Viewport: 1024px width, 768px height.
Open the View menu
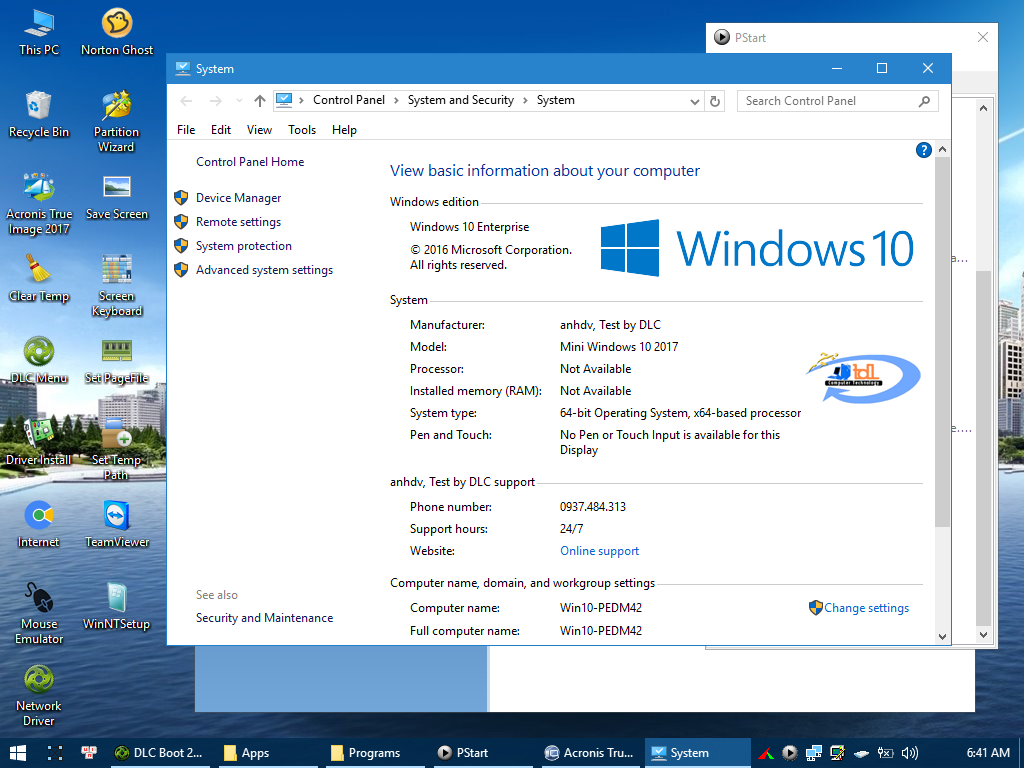pyautogui.click(x=259, y=130)
